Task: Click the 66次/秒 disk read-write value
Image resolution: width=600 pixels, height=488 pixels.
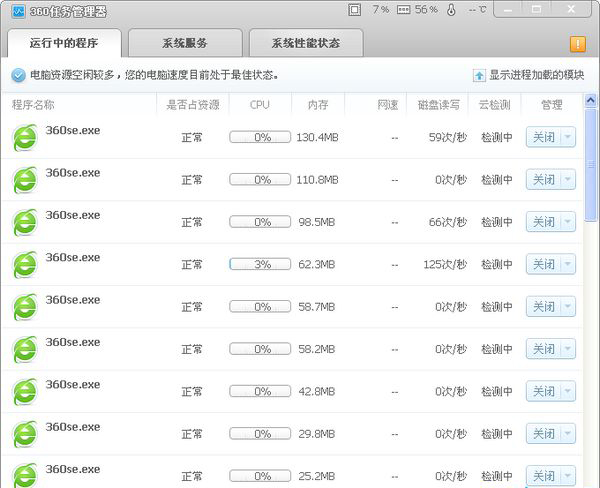Action: [x=448, y=222]
